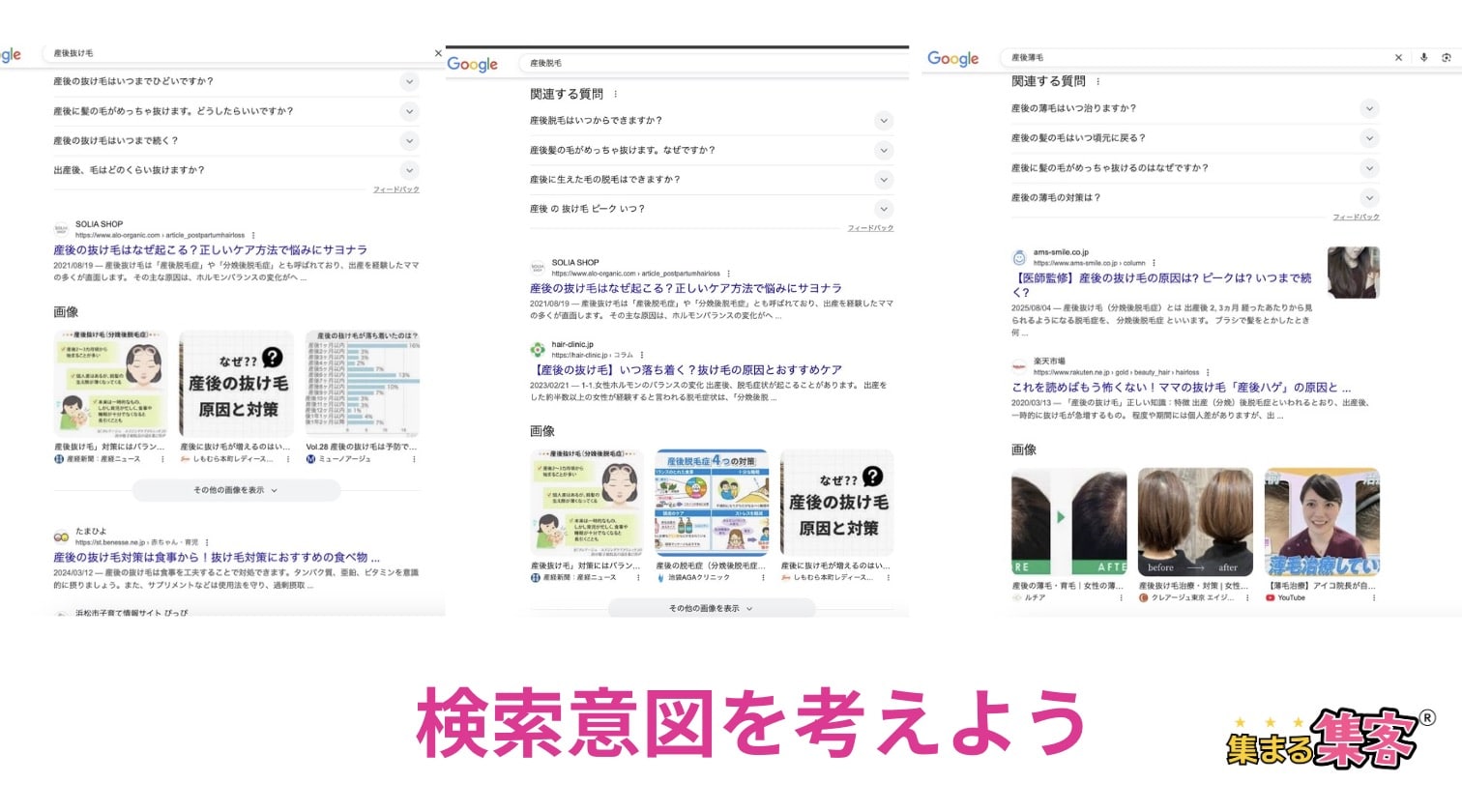The image size is (1462, 812).
Task: Open three-dot menu beside 関連する質問 in 産後薄毛 search
Action: 1097,81
